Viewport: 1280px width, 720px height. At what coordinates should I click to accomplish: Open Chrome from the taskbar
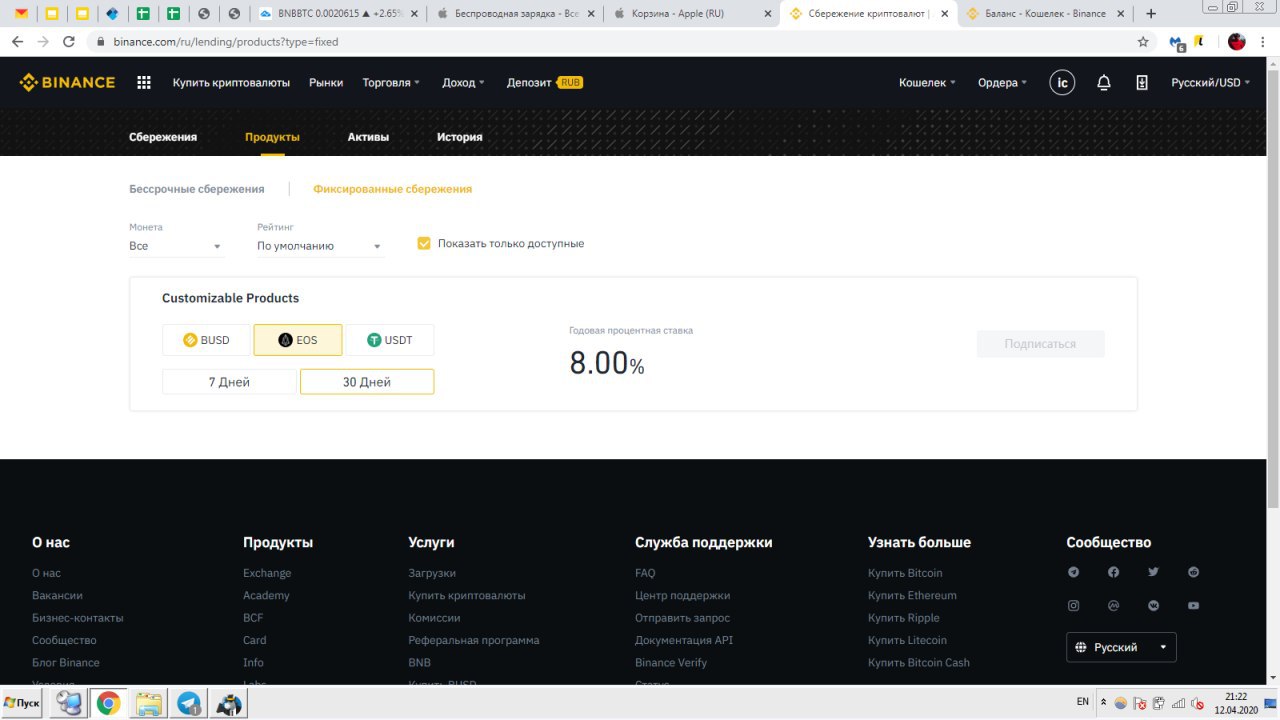(108, 704)
